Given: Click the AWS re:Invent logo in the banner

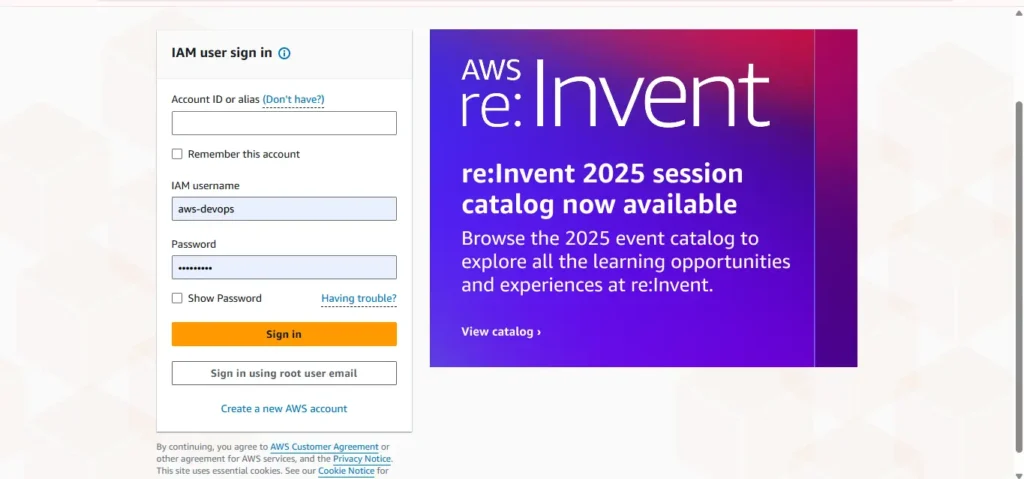Looking at the screenshot, I should 615,93.
